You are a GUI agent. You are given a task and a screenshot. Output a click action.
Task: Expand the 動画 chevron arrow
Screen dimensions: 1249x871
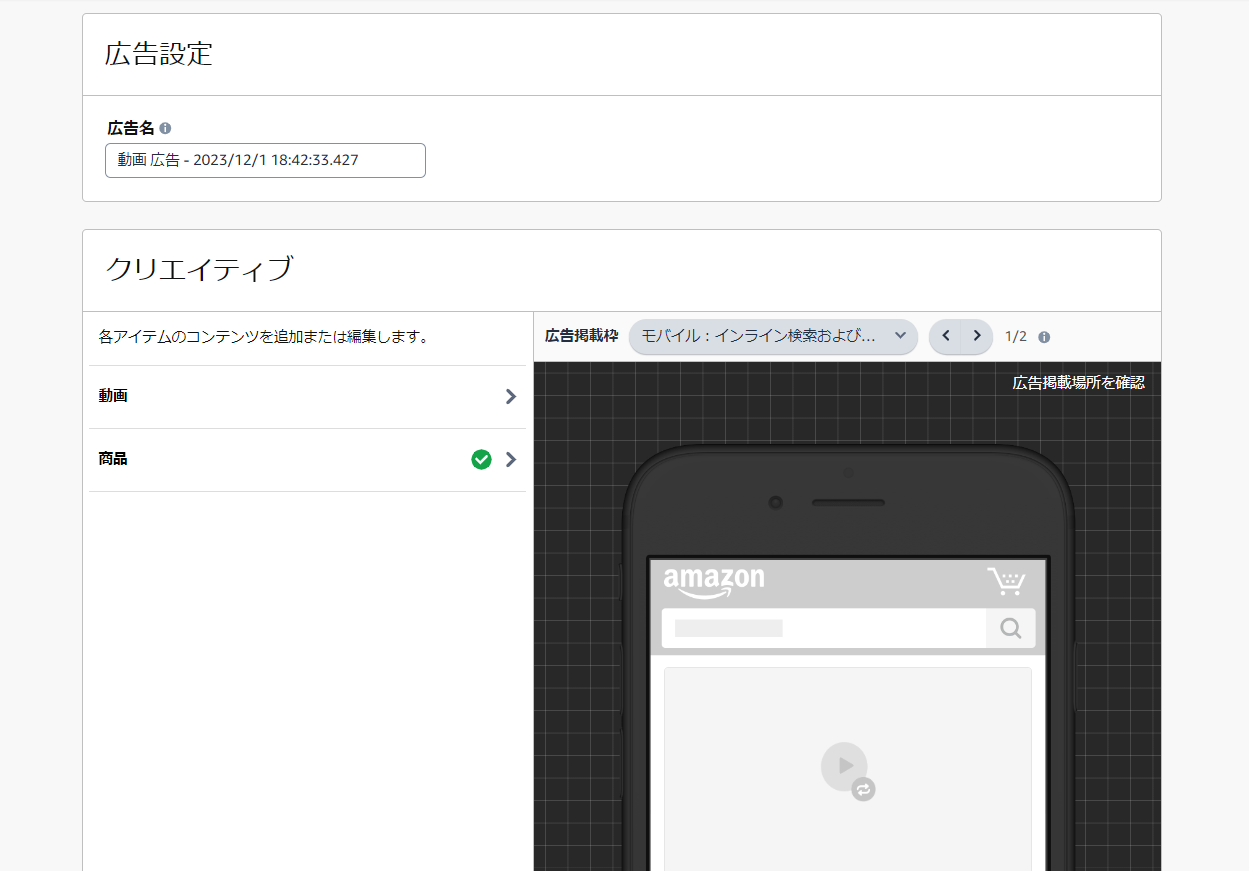click(x=511, y=397)
